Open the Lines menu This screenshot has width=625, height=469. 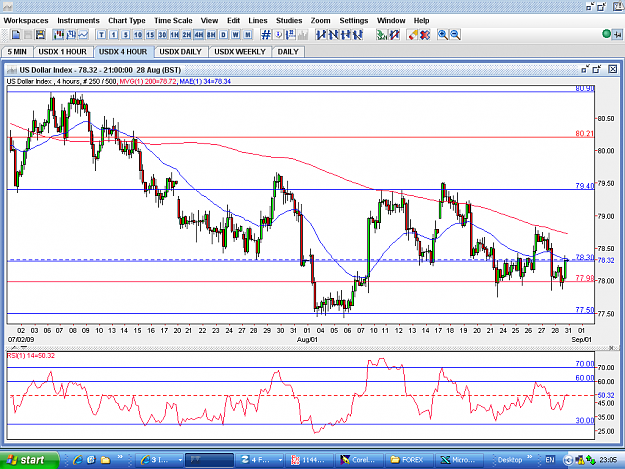click(x=257, y=20)
